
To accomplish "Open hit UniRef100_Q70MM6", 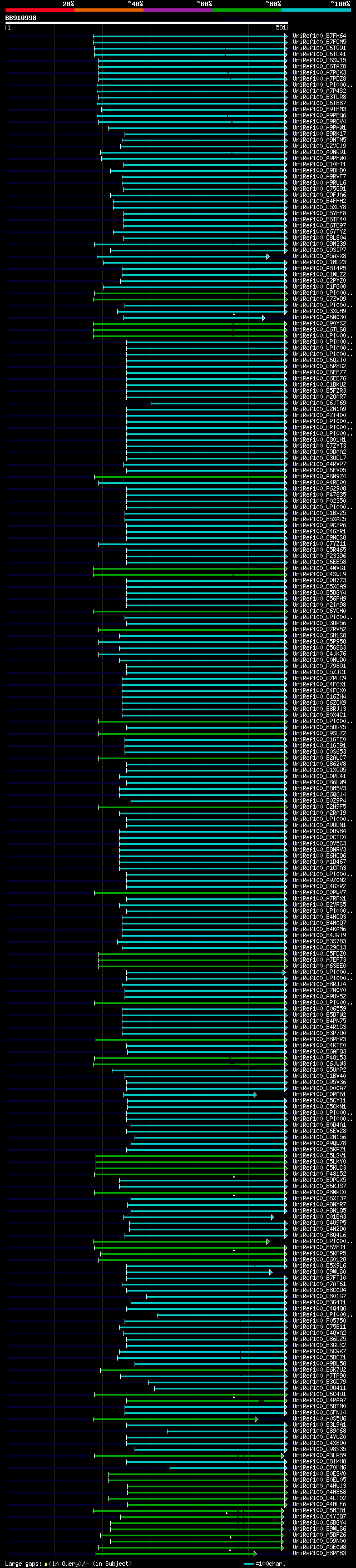I will pos(319,1467).
